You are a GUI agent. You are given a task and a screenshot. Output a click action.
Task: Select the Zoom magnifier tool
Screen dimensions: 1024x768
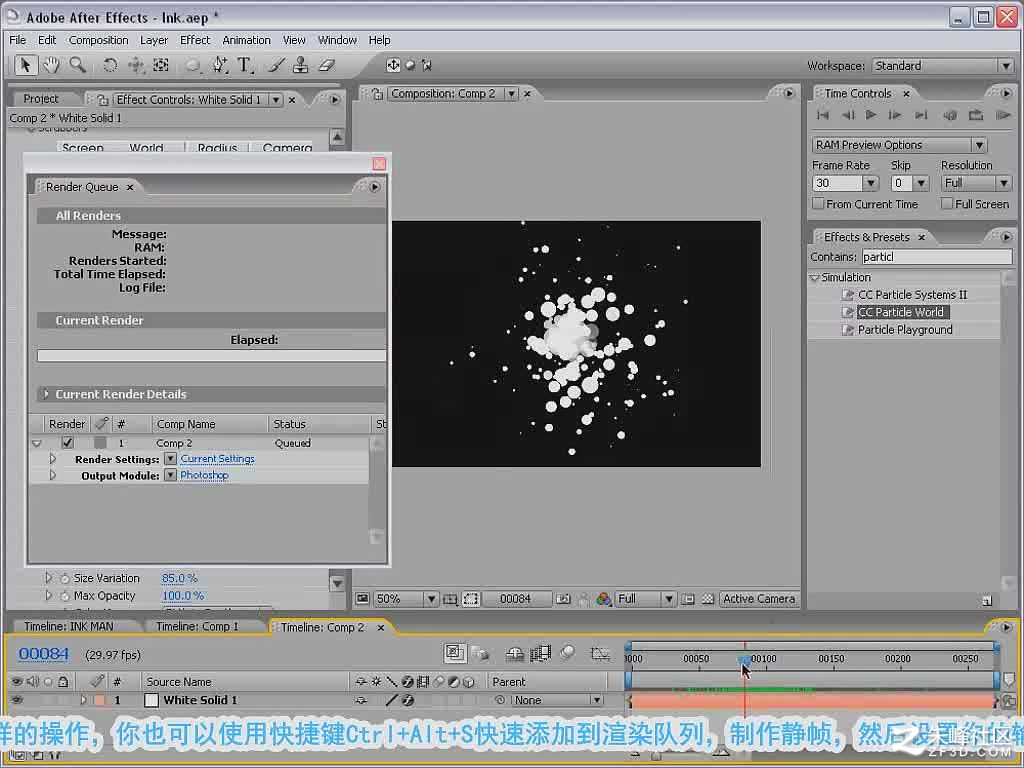point(78,65)
